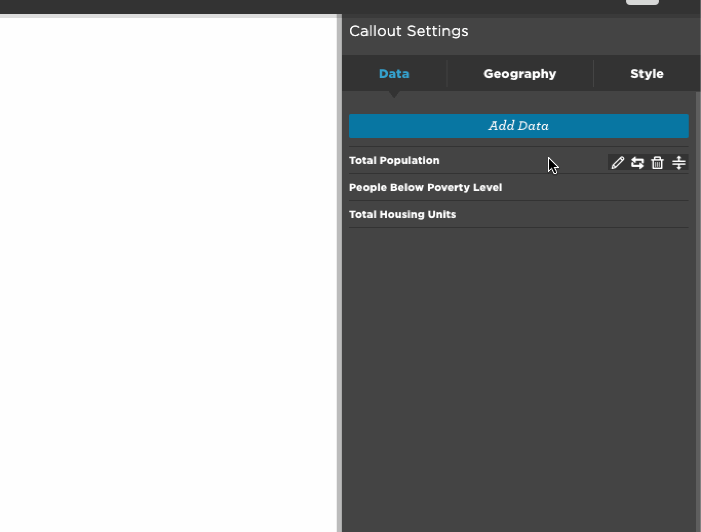701x532 pixels.
Task: Click the light strip atop the canvas
Action: point(168,16)
